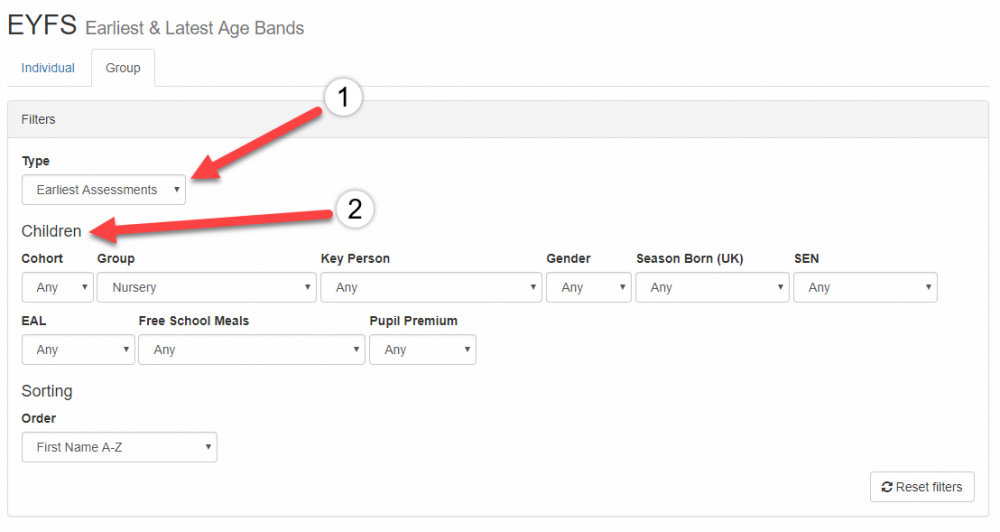1000x532 pixels.
Task: Click the numbered circle marker 1
Action: click(343, 99)
